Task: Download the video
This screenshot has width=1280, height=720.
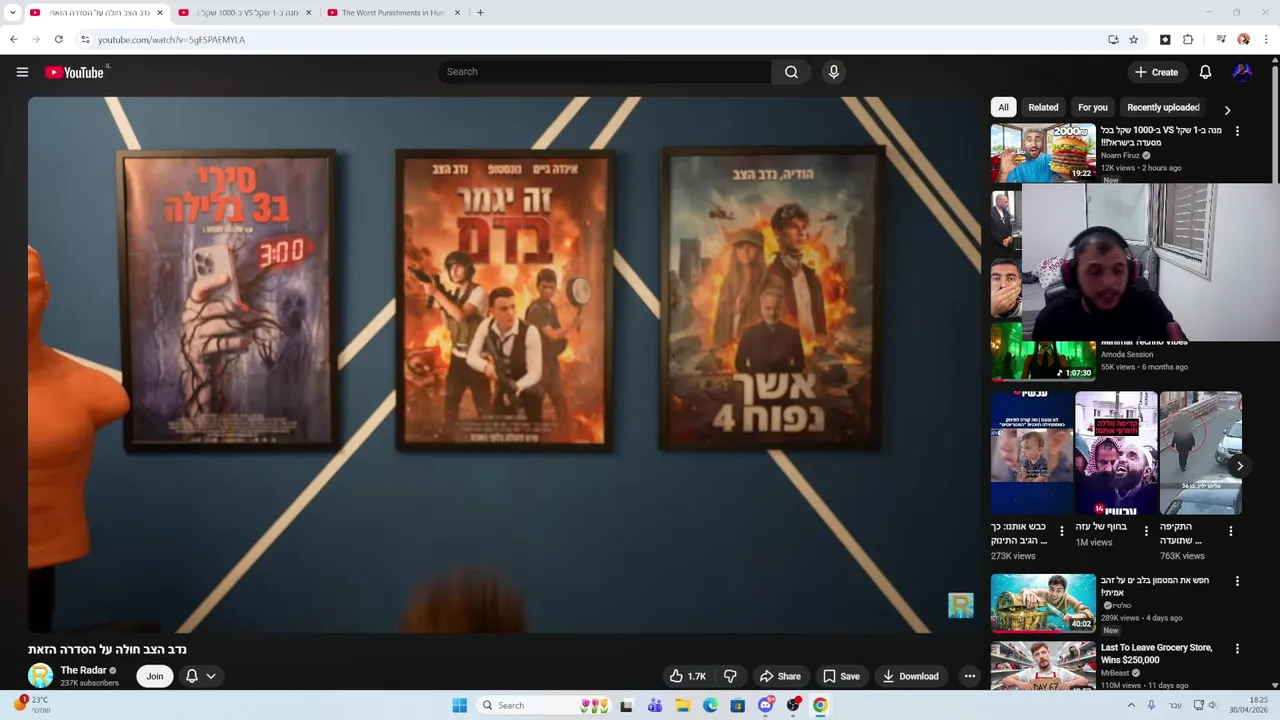Action: pos(910,676)
